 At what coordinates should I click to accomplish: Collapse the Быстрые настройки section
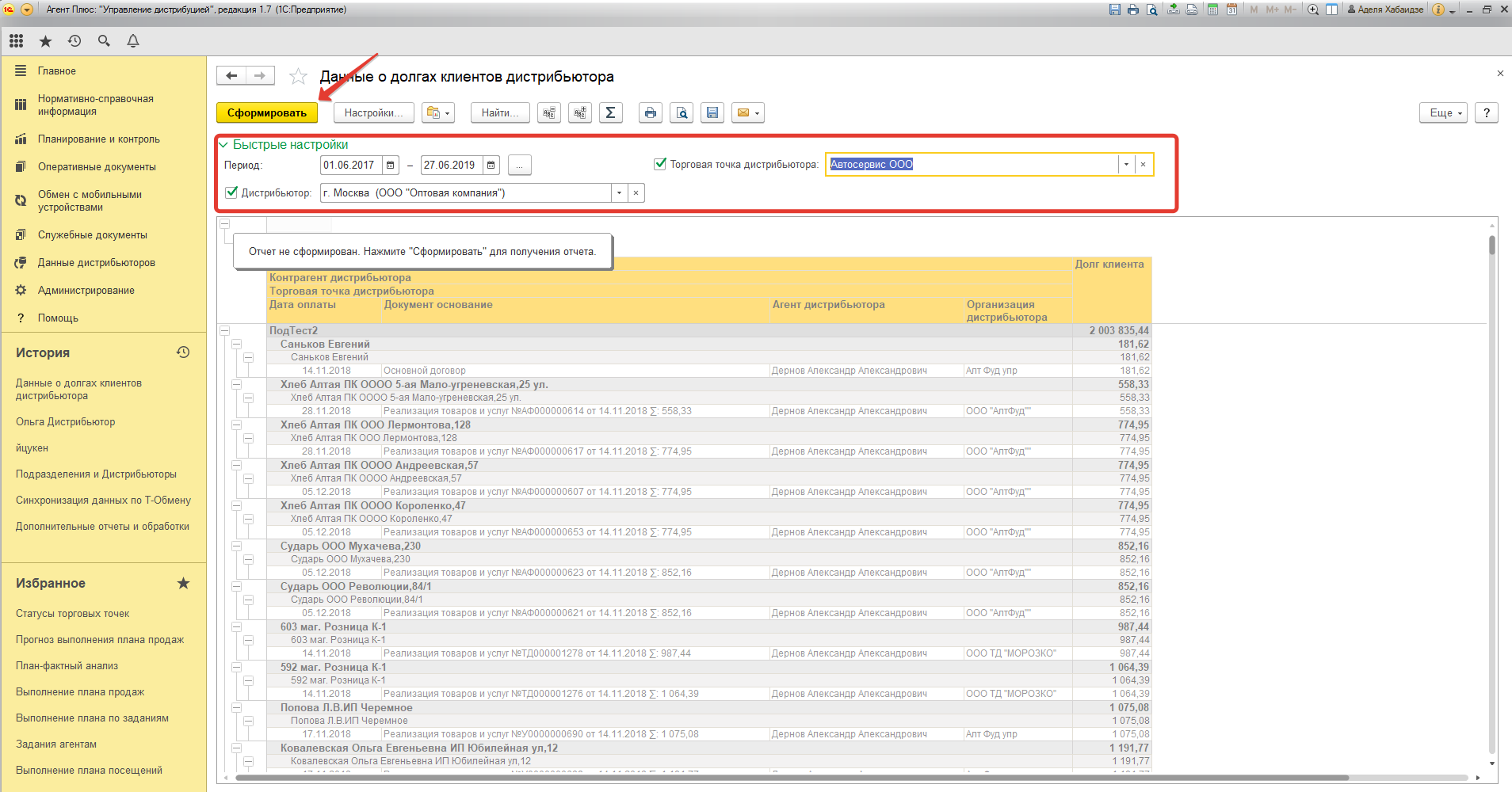point(223,145)
